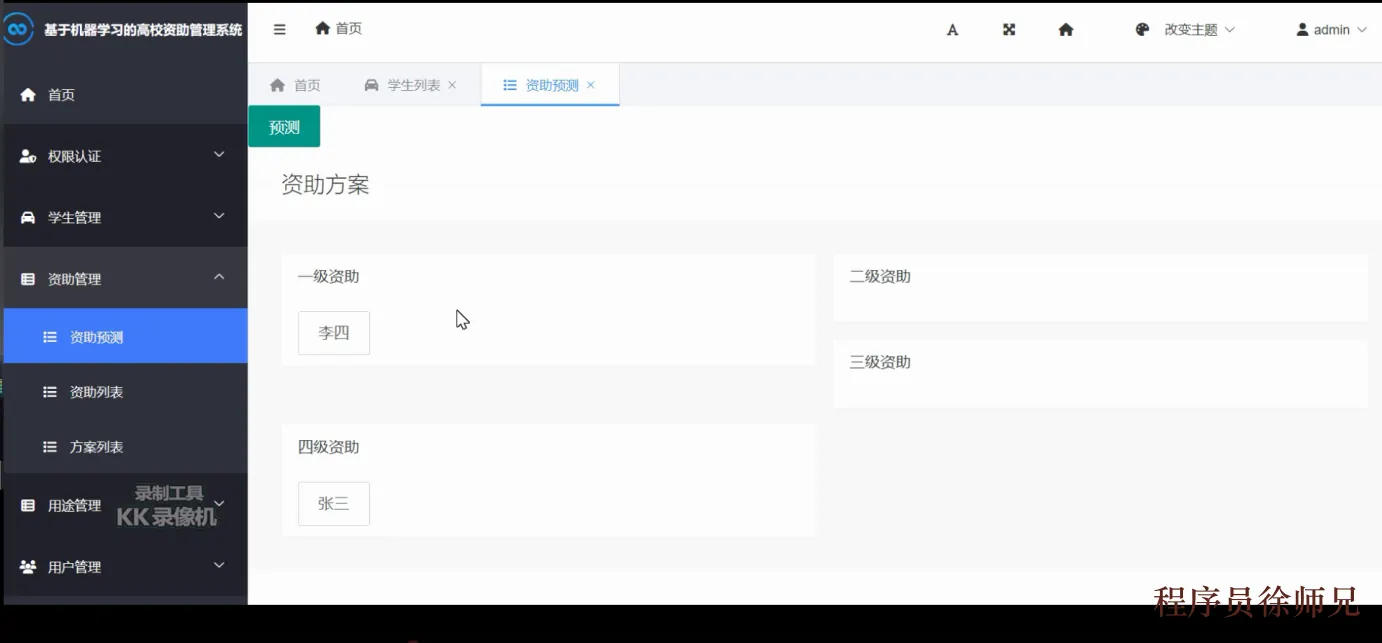Click the list icon next to 资助列表
Image resolution: width=1382 pixels, height=643 pixels.
50,392
